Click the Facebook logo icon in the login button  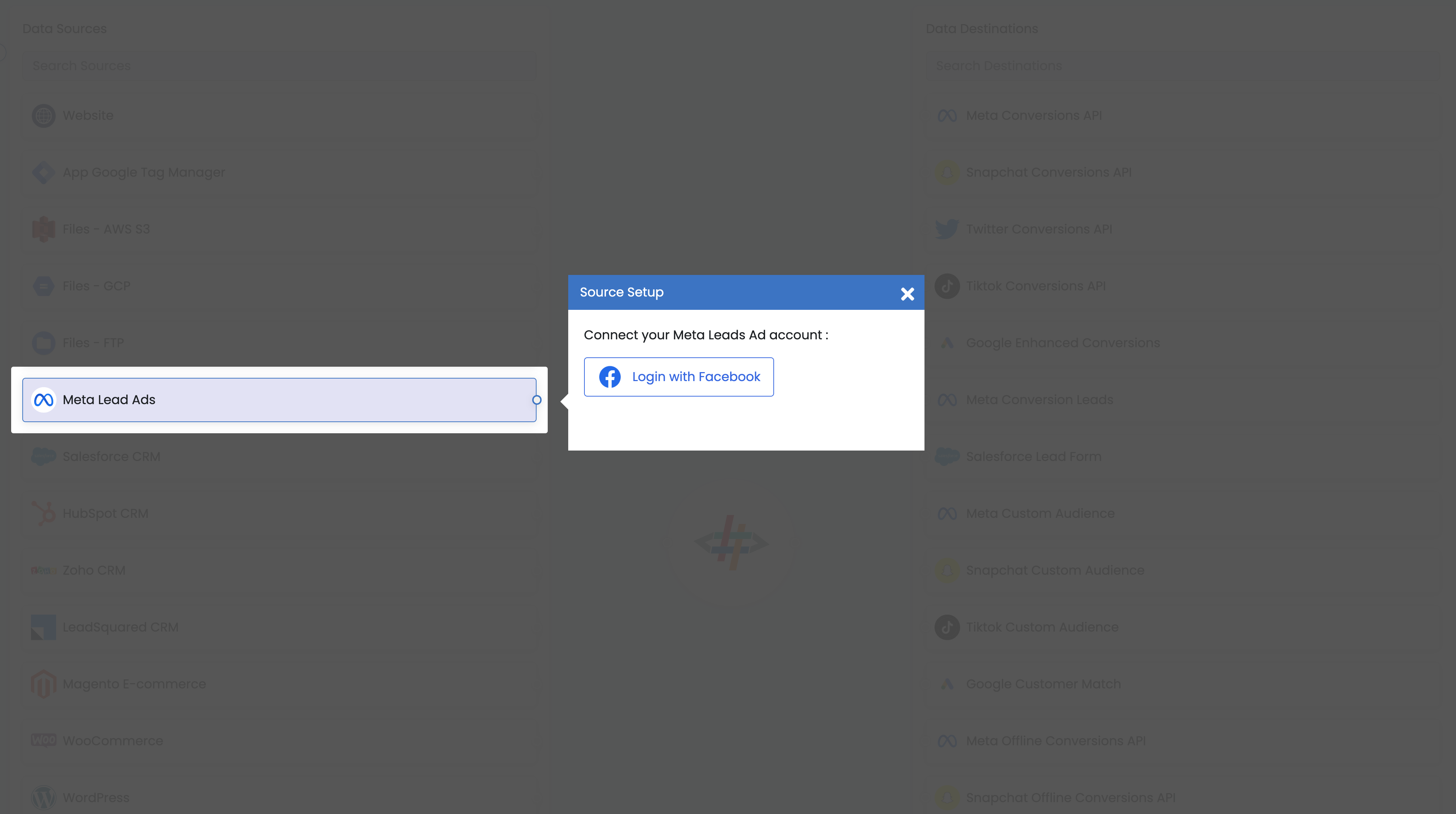(609, 376)
